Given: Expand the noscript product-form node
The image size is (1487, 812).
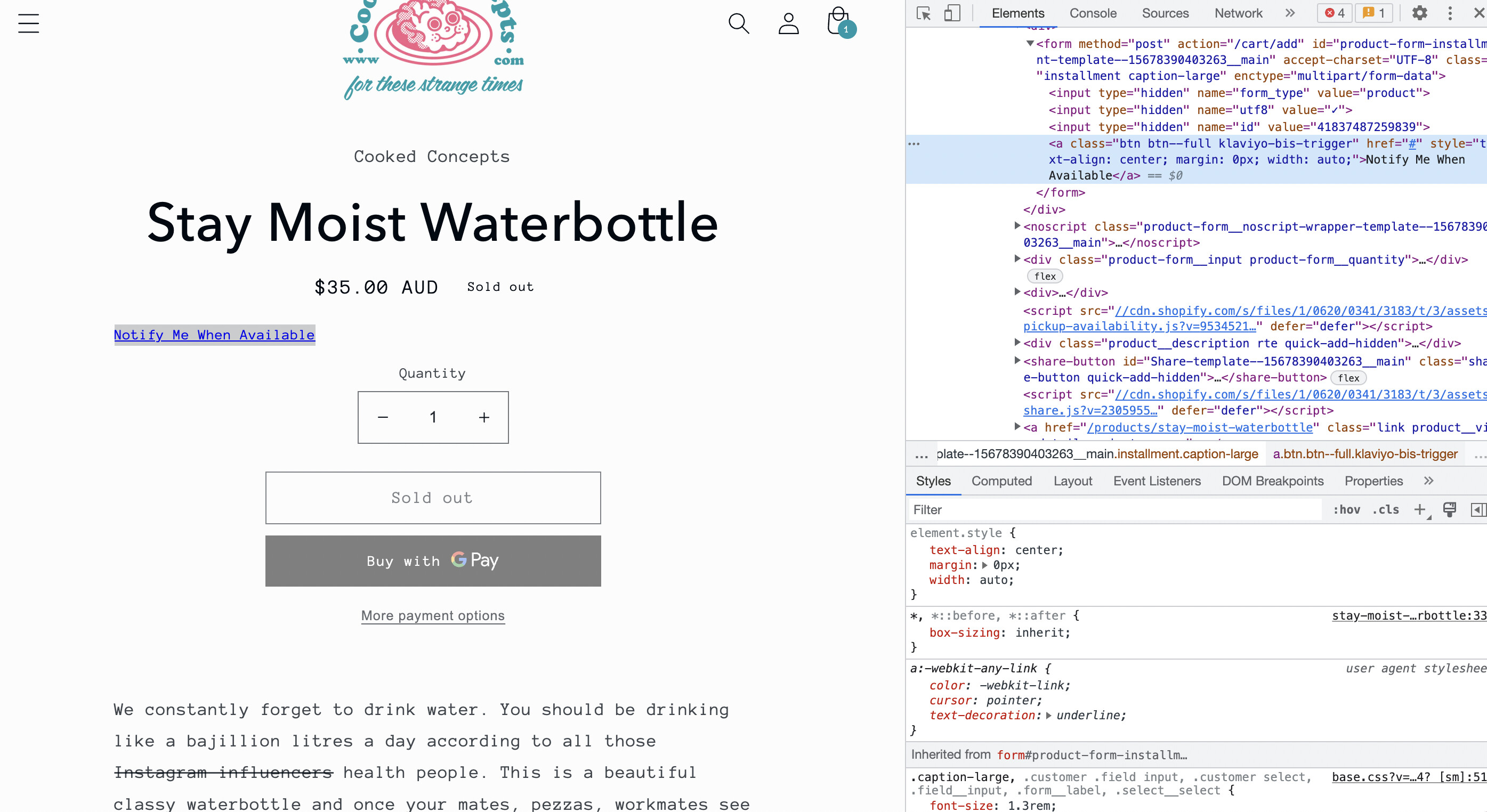Looking at the screenshot, I should (1017, 226).
